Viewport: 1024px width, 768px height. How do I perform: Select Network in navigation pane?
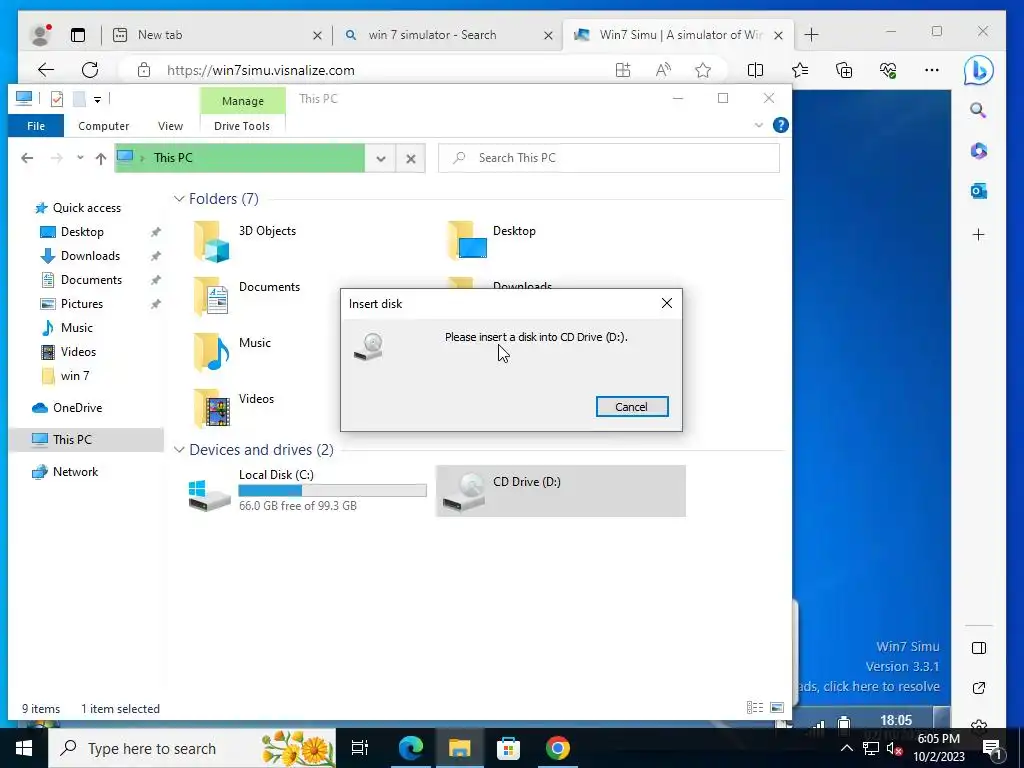[x=75, y=472]
